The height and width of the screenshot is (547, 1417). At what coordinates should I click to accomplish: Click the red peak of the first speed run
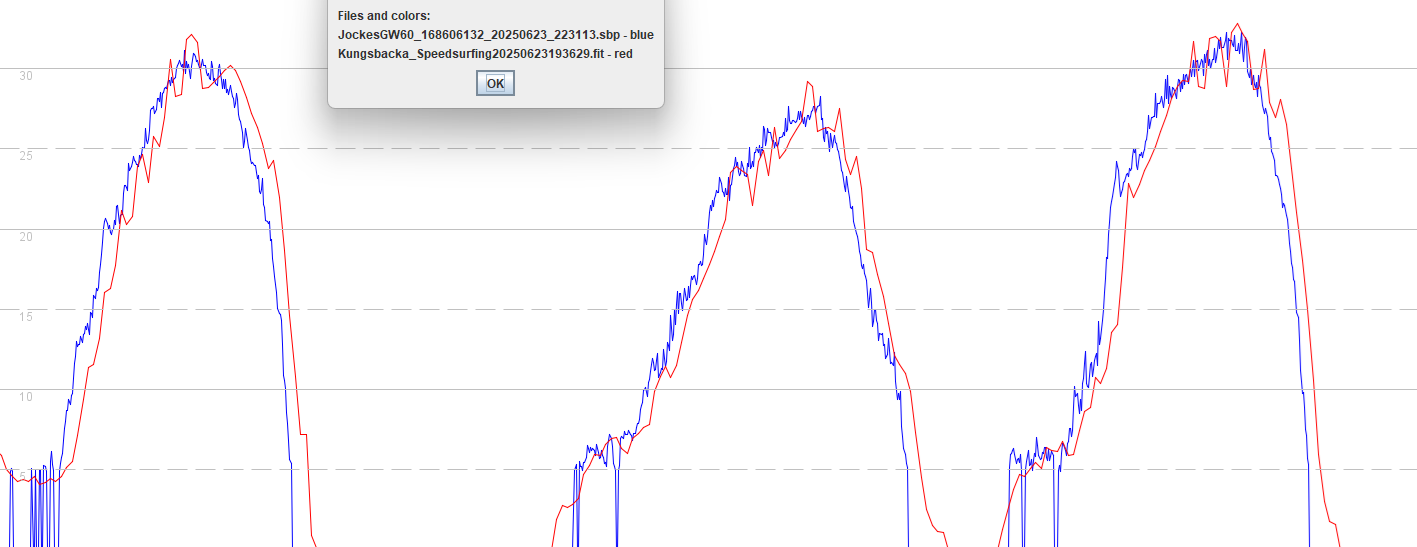coord(189,36)
